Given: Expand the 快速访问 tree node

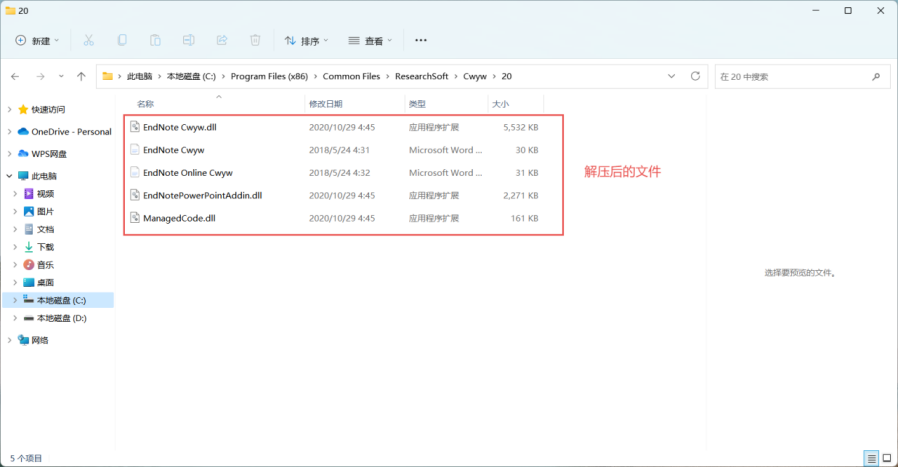Looking at the screenshot, I should 9,109.
